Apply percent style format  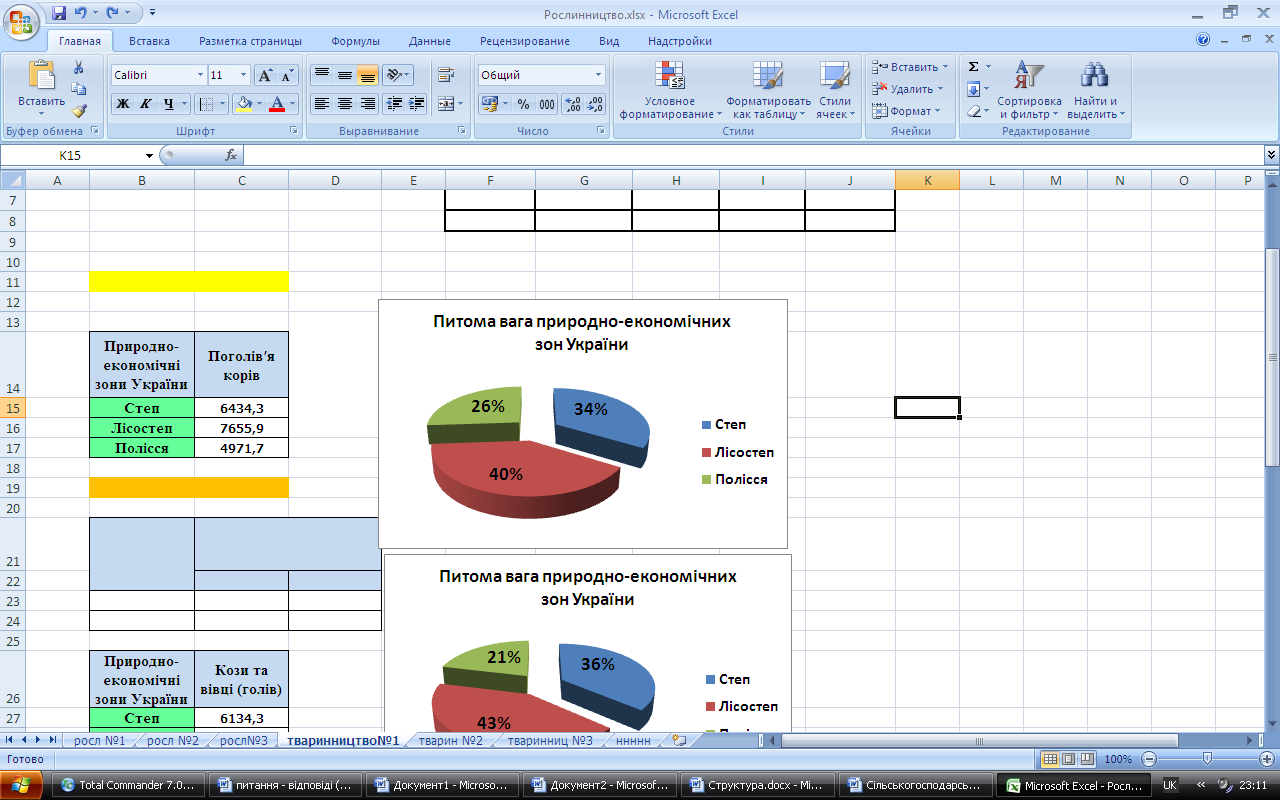523,104
